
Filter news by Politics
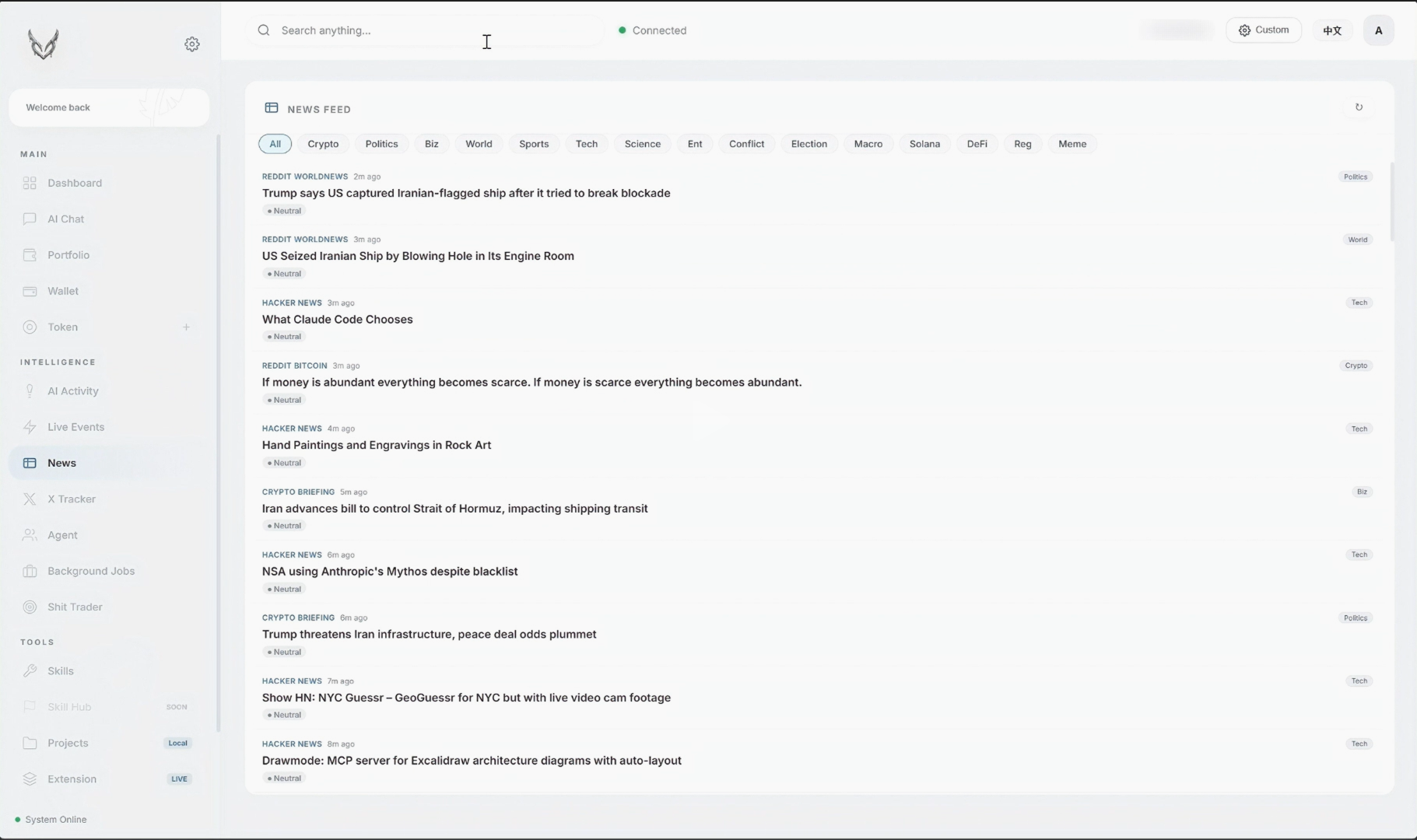pyautogui.click(x=381, y=144)
